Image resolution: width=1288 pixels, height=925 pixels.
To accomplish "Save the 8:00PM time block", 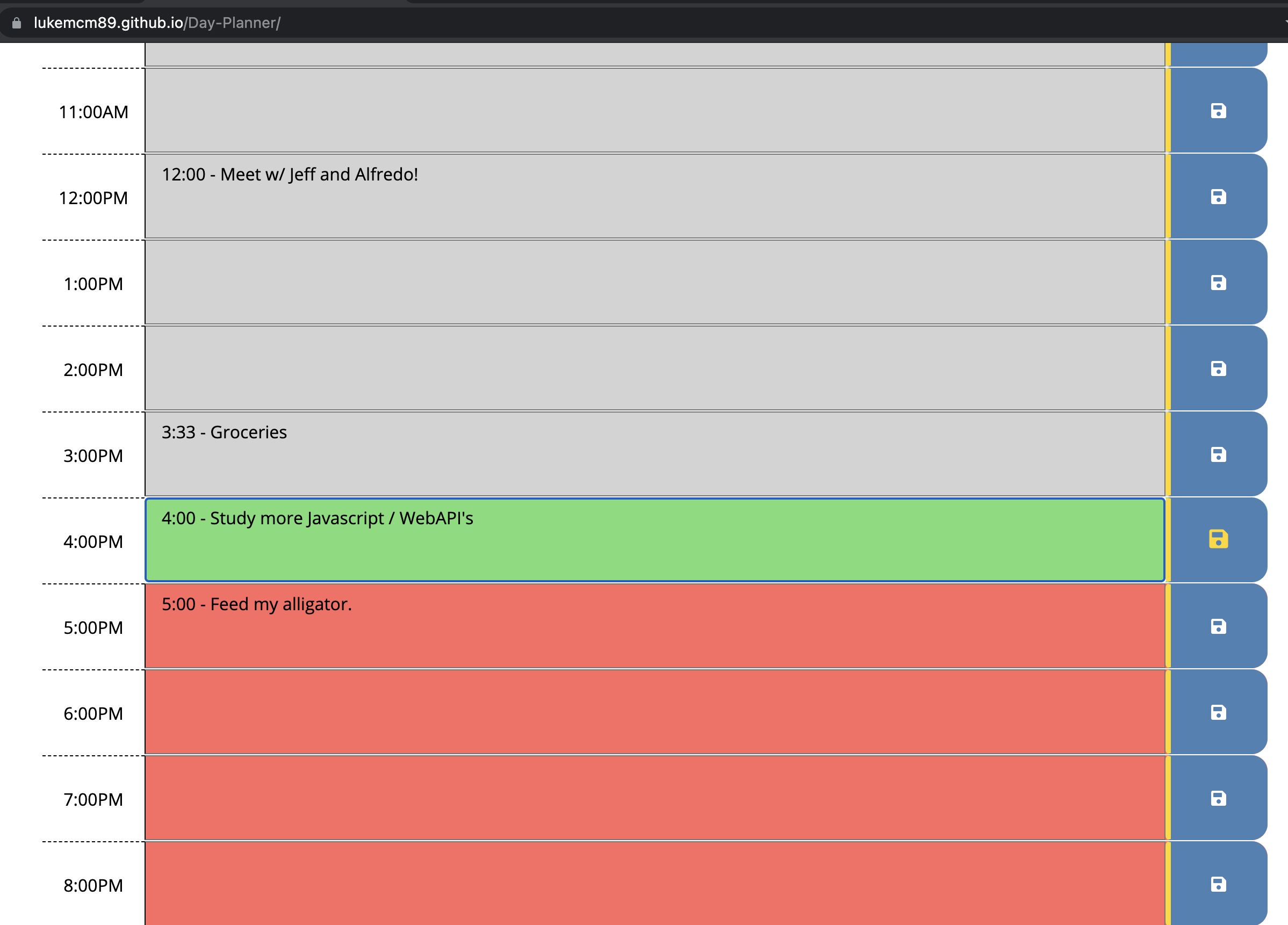I will (x=1219, y=885).
